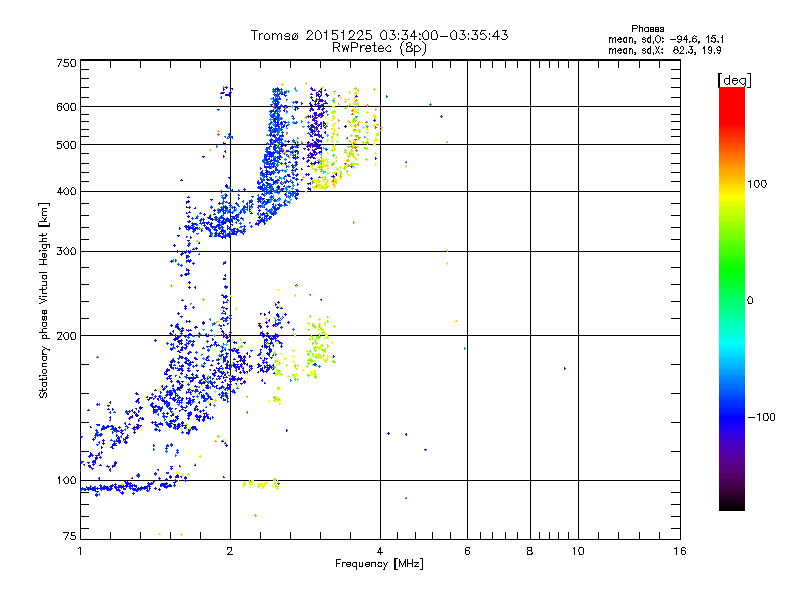Click the '400' height axis tick label
800x600 pixels.
[x=66, y=192]
